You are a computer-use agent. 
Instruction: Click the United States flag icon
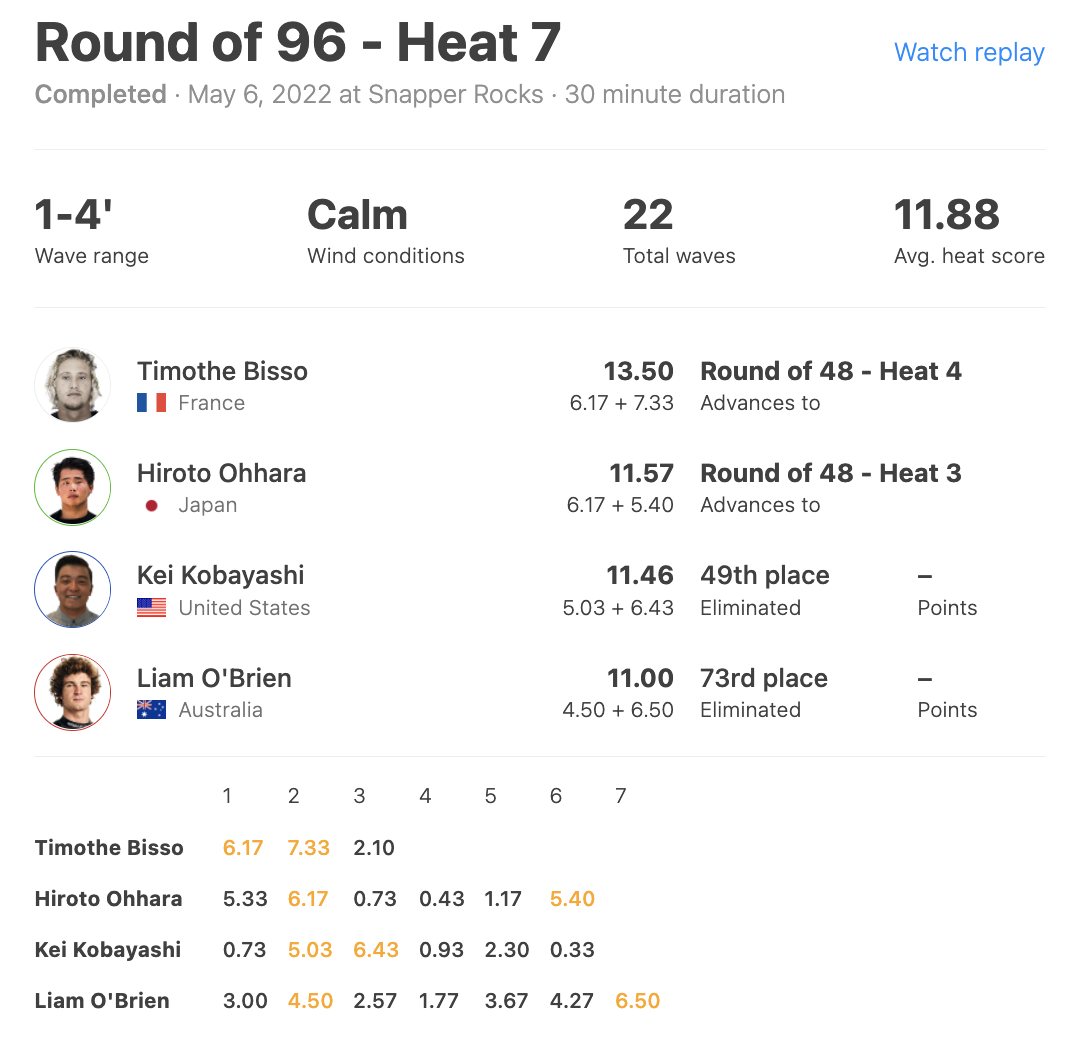coord(151,608)
